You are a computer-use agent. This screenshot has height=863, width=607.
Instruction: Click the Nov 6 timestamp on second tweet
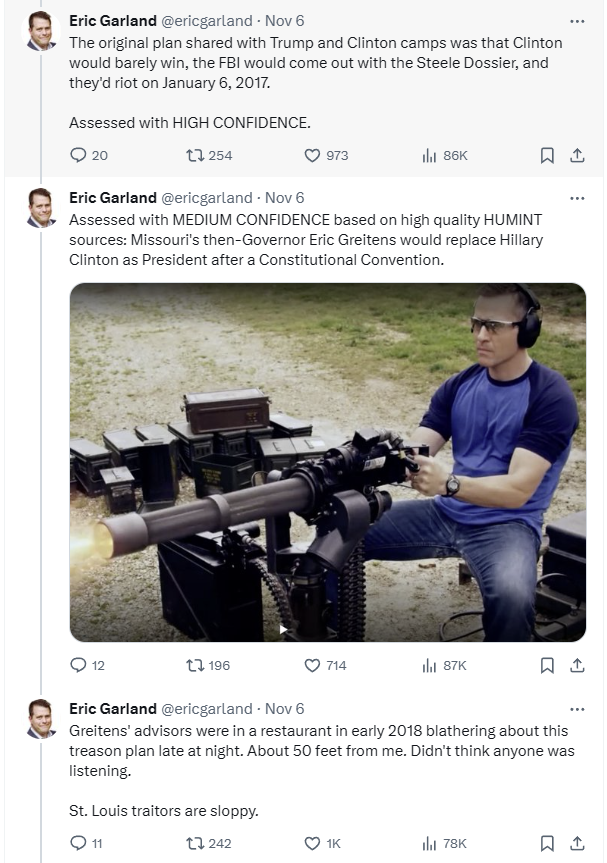point(285,198)
